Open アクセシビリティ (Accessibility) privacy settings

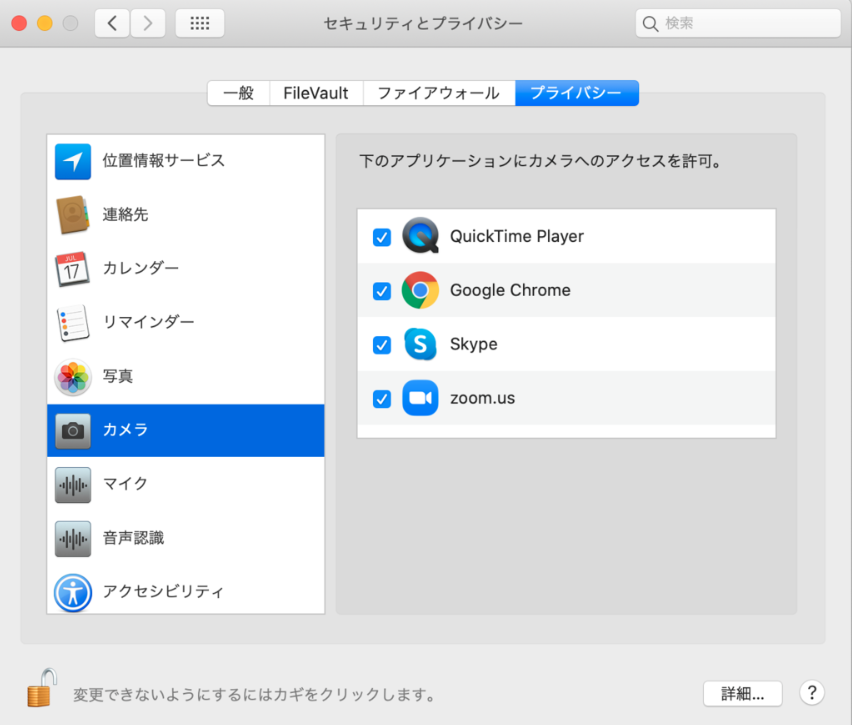72,592
